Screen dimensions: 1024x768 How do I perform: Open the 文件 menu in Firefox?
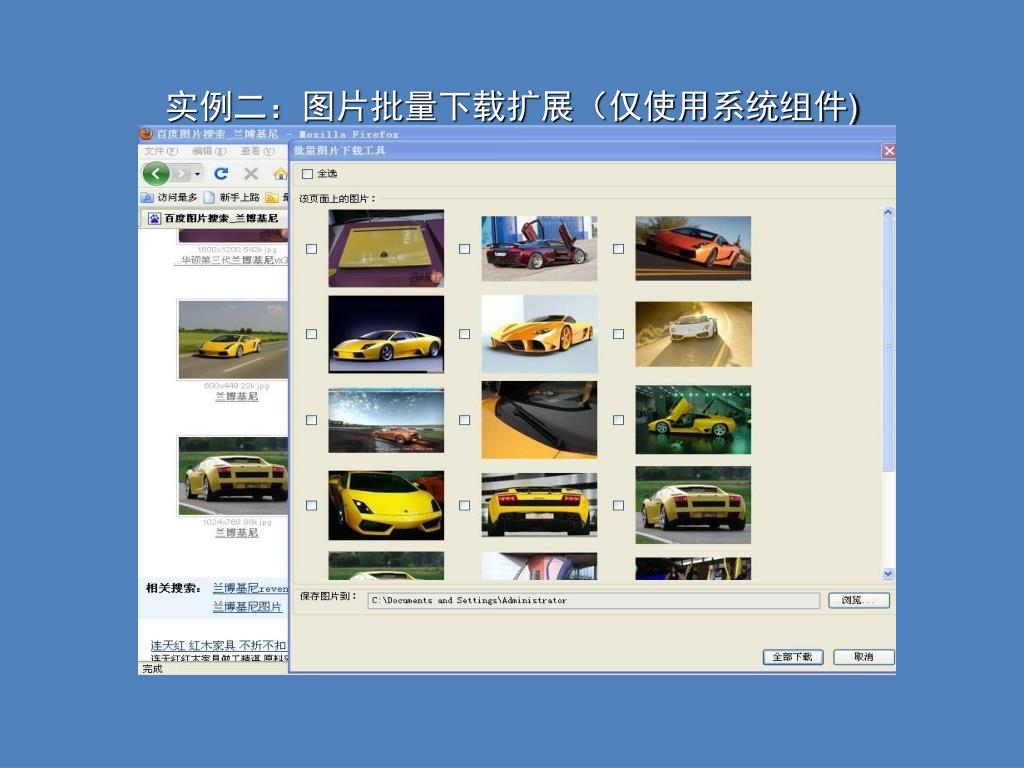coord(161,151)
